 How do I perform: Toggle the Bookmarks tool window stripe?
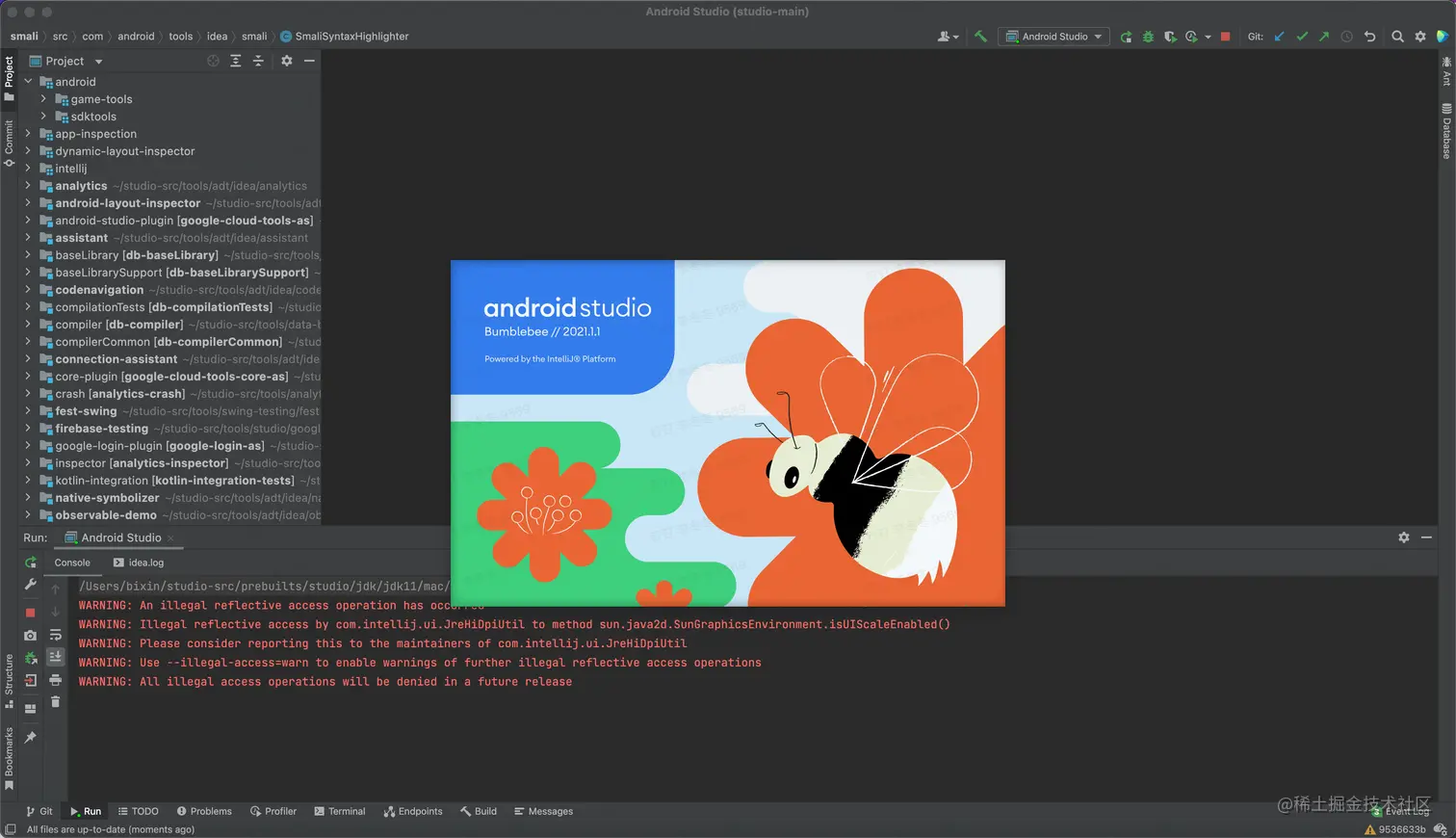[x=9, y=759]
